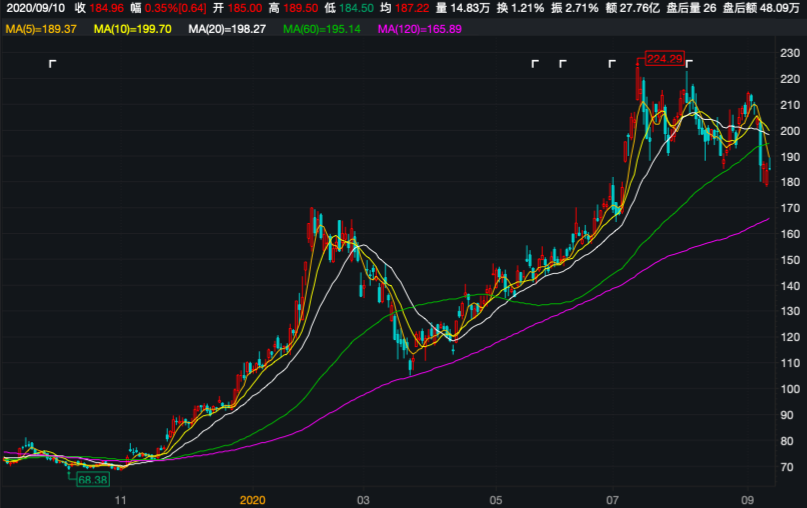The height and width of the screenshot is (508, 807).
Task: Select the middle flag of the five markers
Action: (x=562, y=65)
